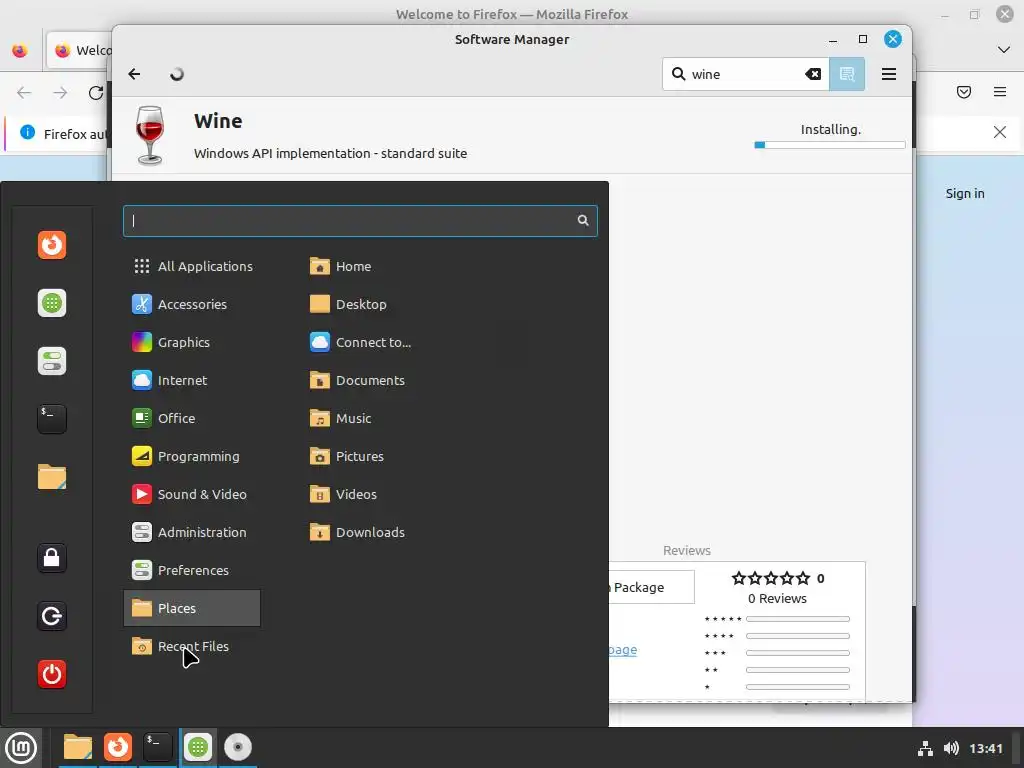The width and height of the screenshot is (1024, 768).
Task: Click the Wine glass application icon
Action: point(150,135)
